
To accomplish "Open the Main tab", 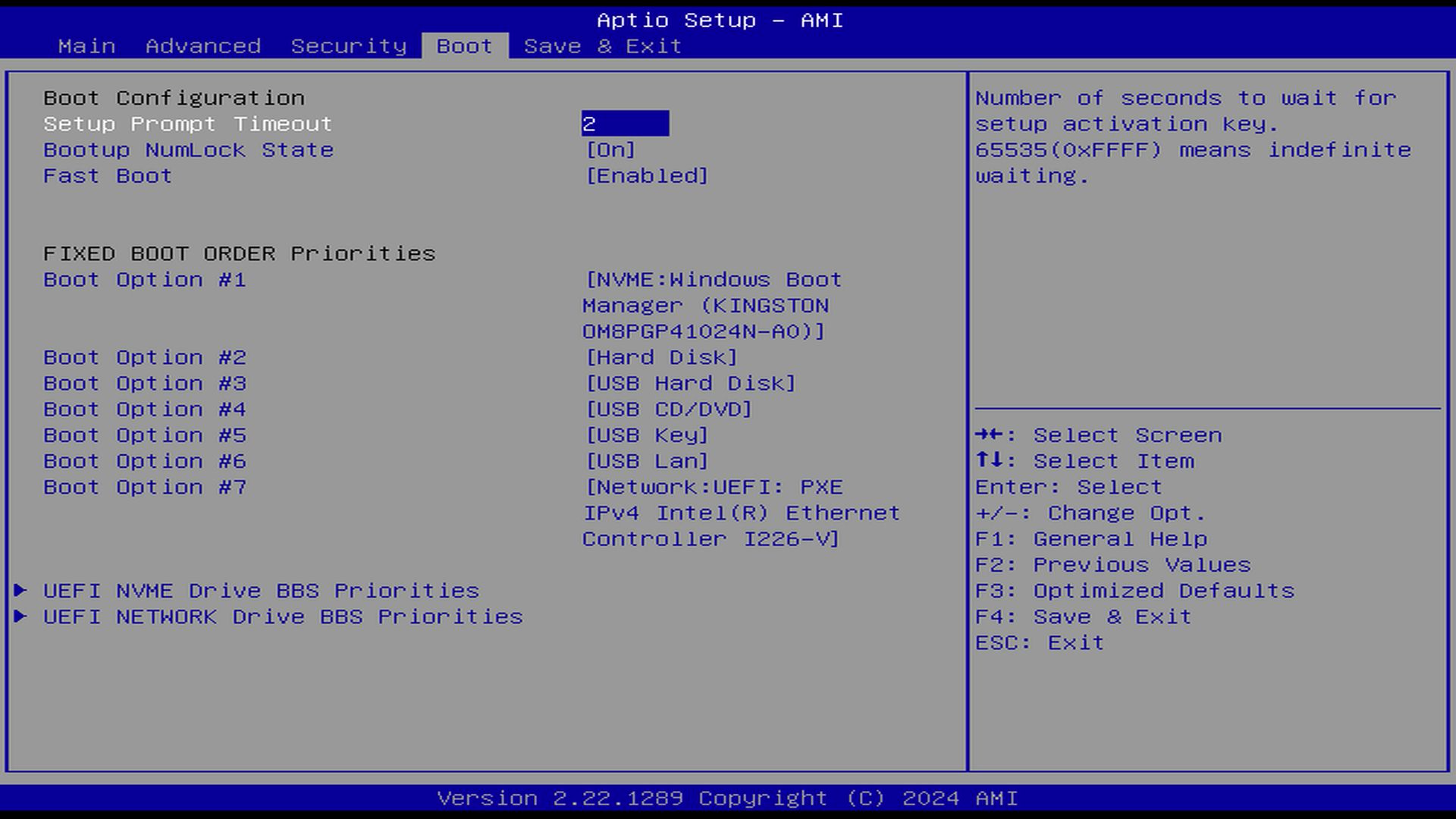I will pos(86,46).
